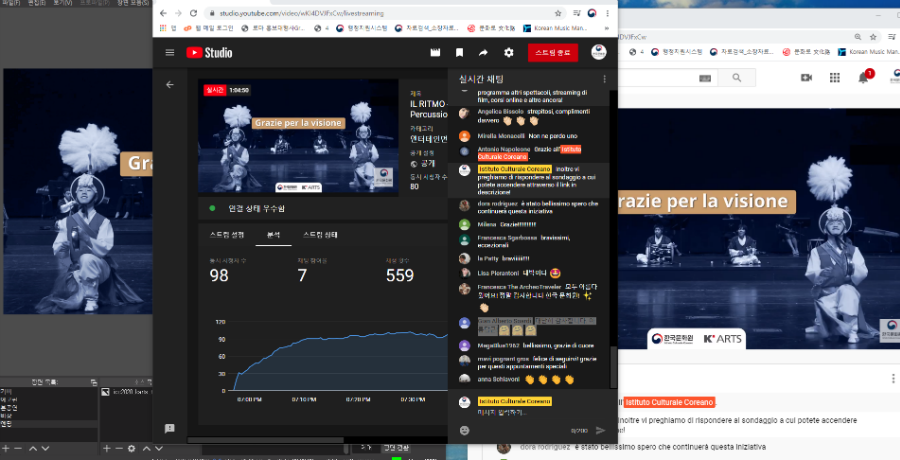900x460 pixels.
Task: Remove scene with OBS scenes minus button
Action: click(18, 449)
